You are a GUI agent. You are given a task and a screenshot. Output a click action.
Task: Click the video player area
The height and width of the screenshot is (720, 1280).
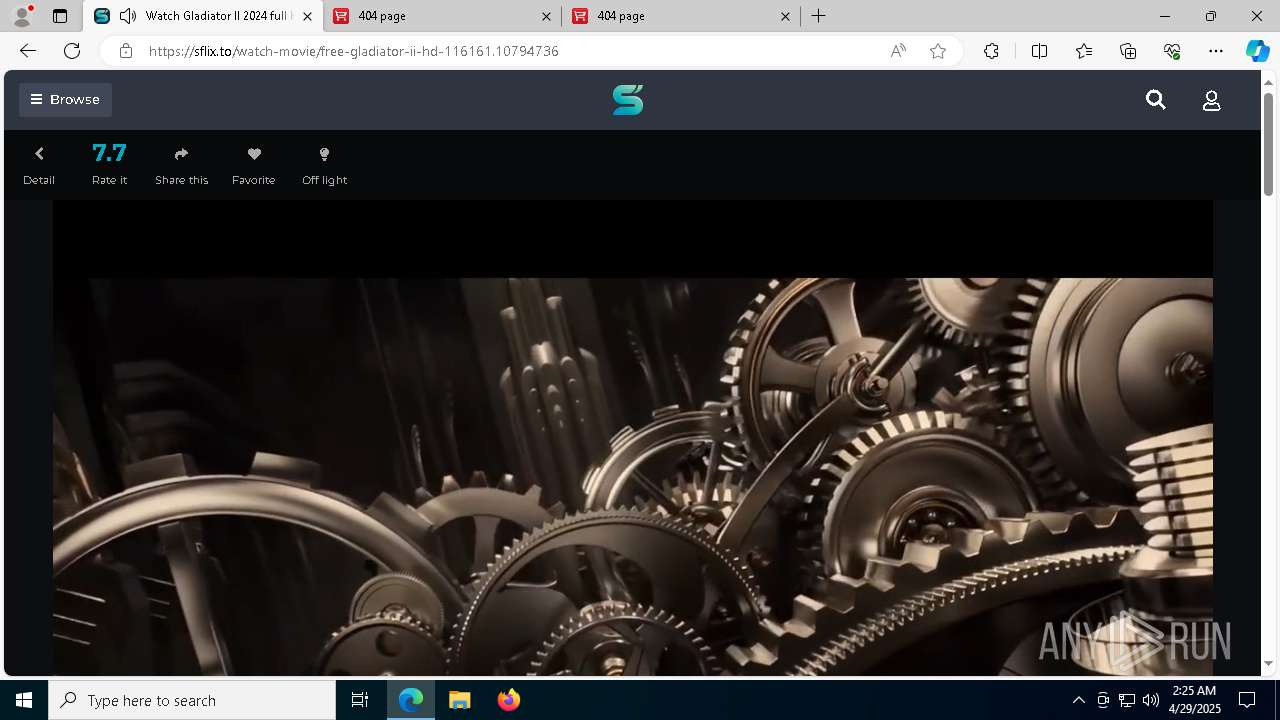pyautogui.click(x=632, y=438)
